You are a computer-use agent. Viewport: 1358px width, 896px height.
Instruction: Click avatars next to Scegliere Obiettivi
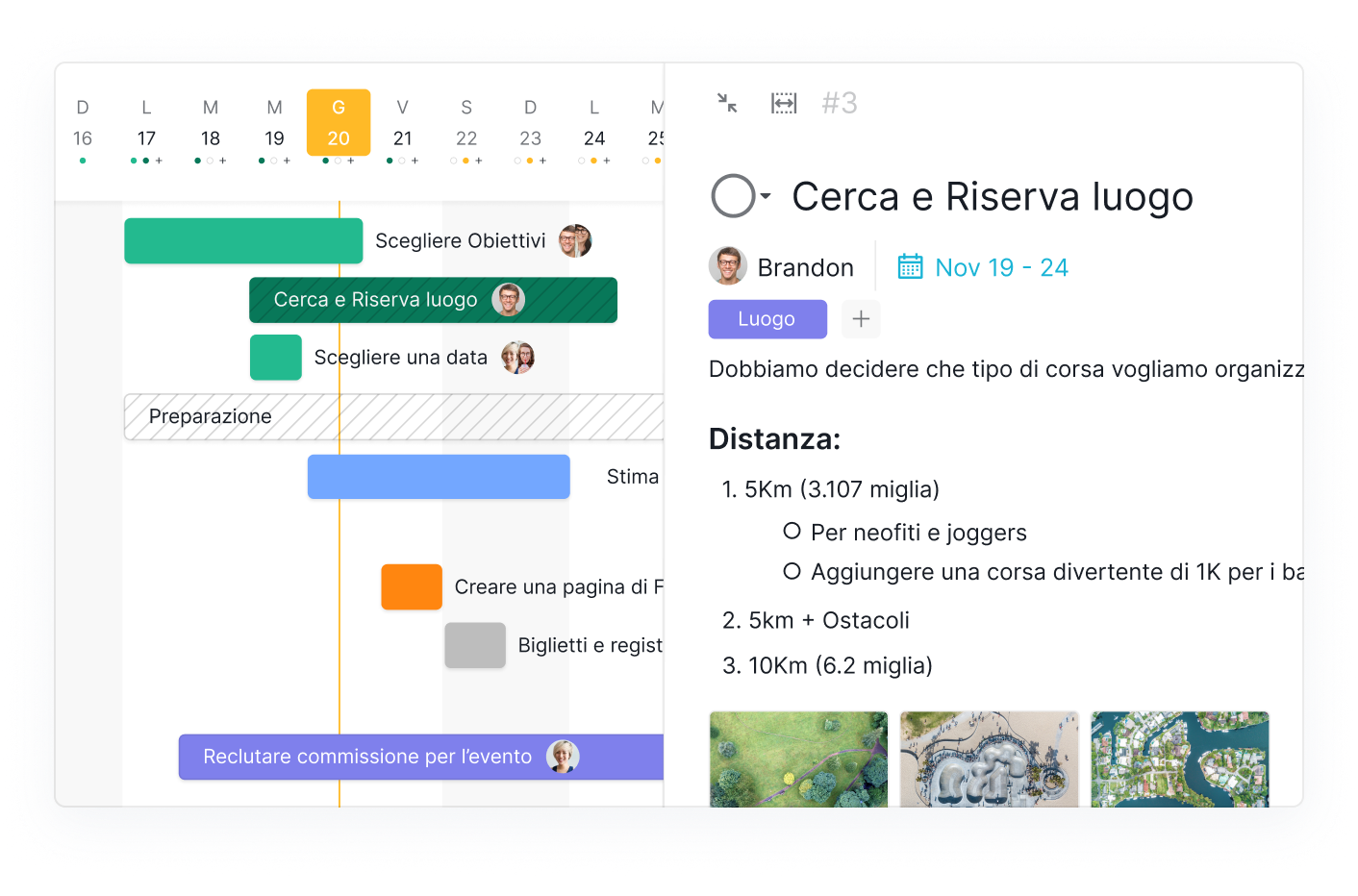(575, 240)
